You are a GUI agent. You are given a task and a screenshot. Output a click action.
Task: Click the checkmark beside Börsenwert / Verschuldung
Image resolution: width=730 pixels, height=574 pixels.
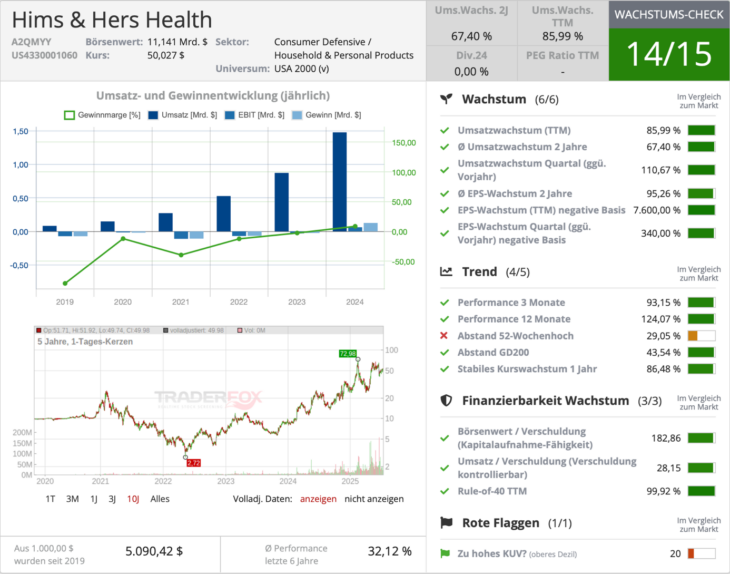[445, 438]
